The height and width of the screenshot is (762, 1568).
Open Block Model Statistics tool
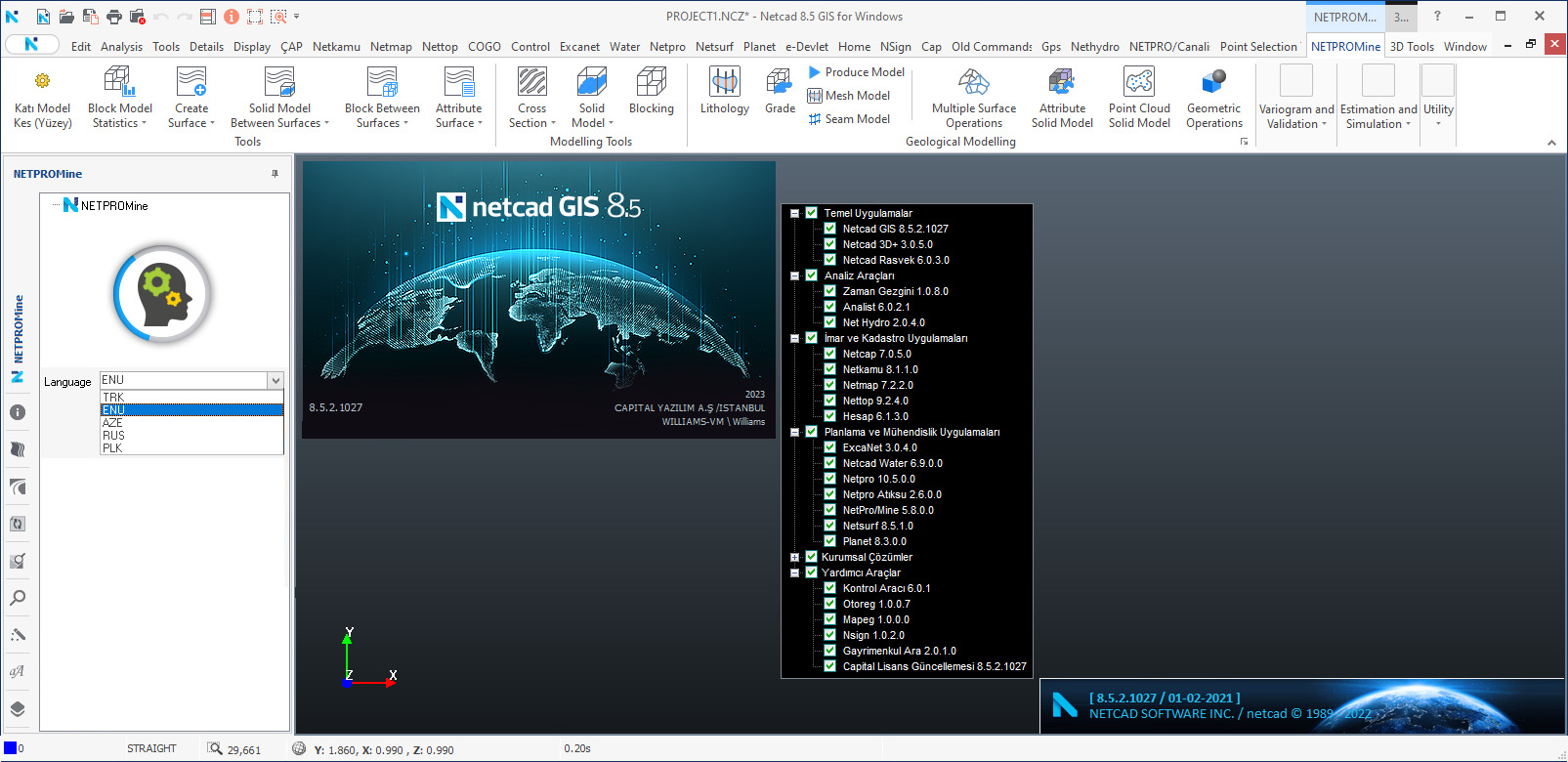pyautogui.click(x=119, y=98)
